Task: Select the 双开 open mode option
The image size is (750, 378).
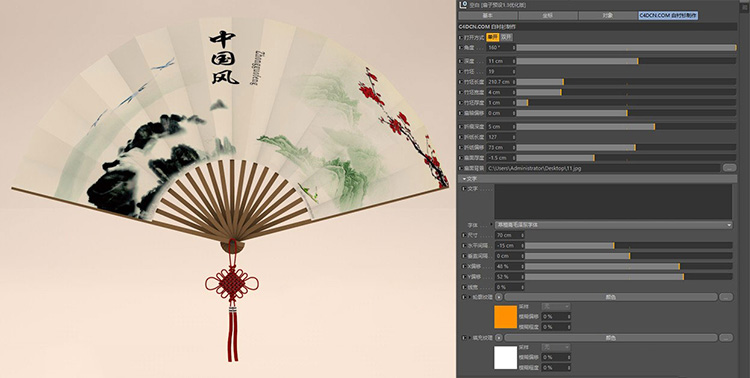Action: tap(507, 37)
